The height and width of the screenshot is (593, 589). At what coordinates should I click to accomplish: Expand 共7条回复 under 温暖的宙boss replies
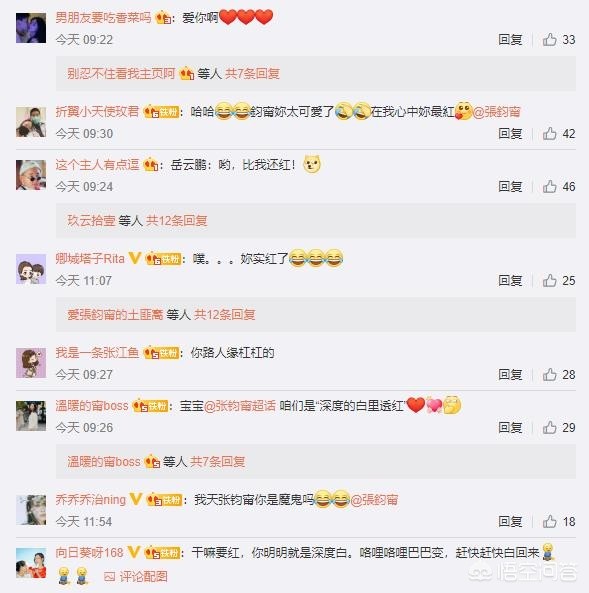coord(218,461)
